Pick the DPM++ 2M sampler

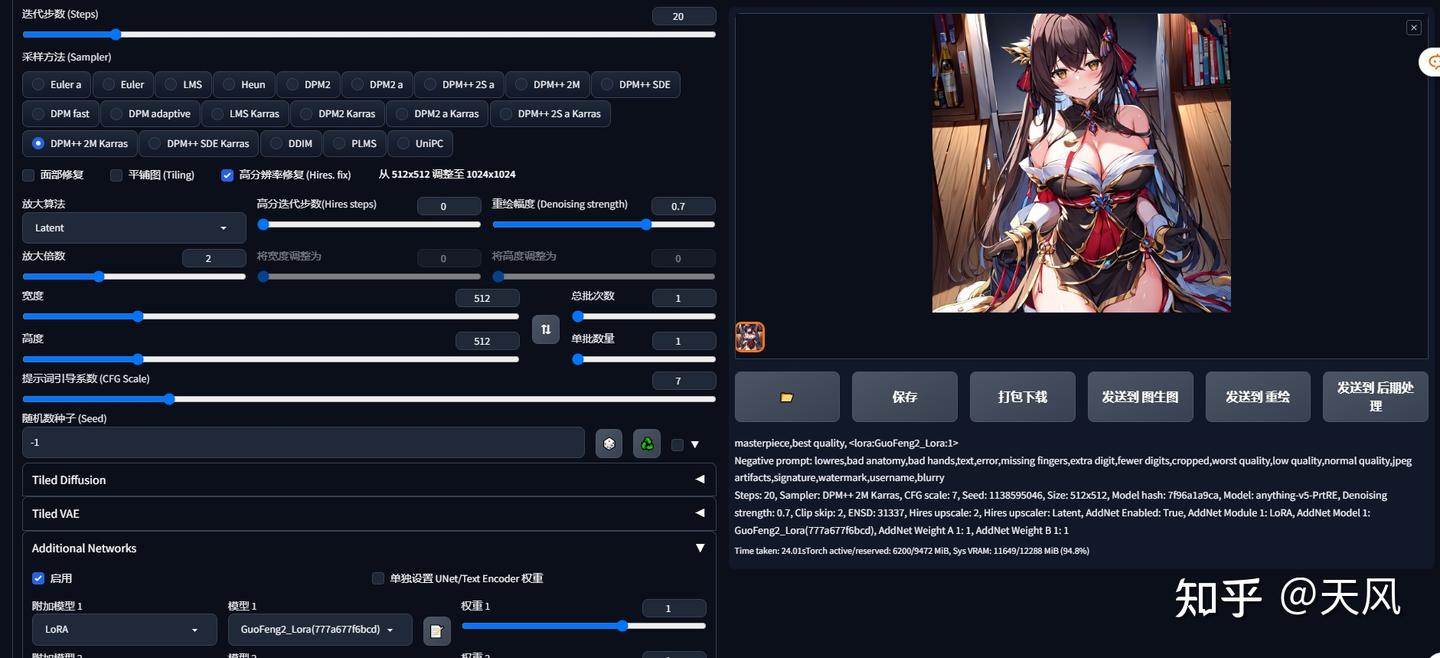(x=547, y=85)
